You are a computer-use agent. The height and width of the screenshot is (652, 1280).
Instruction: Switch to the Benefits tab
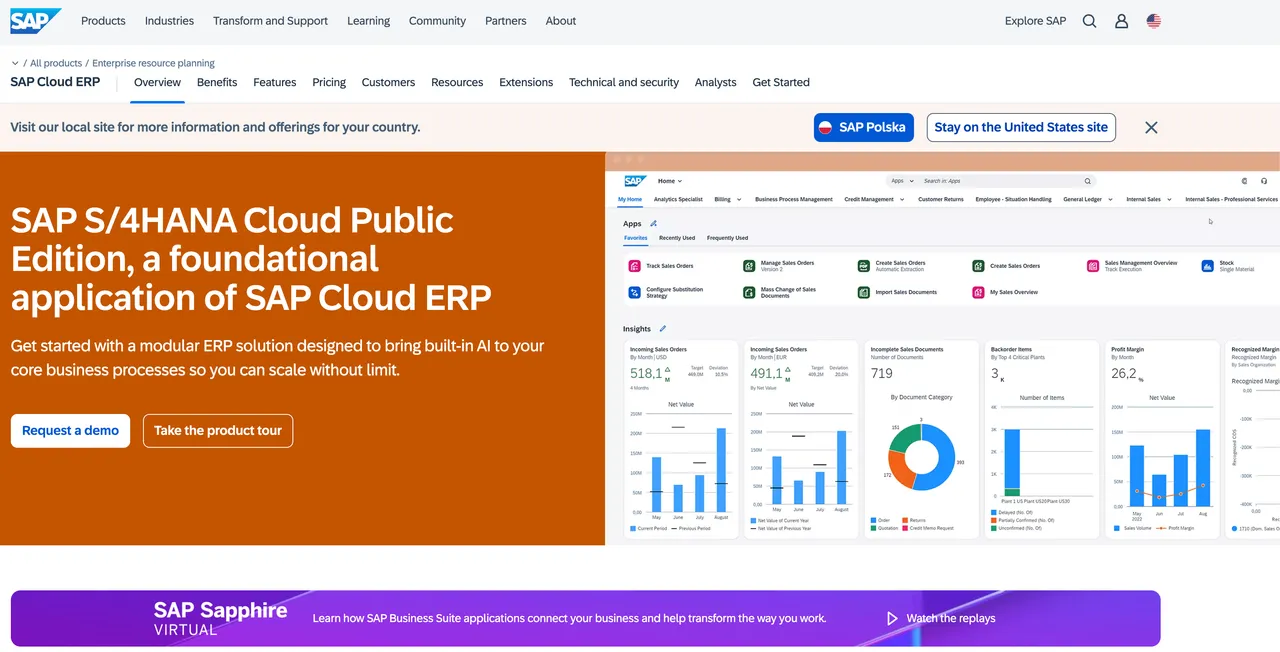coord(217,82)
